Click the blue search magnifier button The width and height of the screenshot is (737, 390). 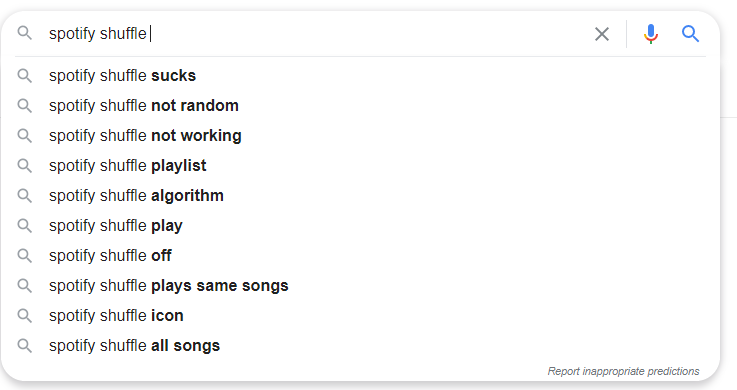[690, 34]
